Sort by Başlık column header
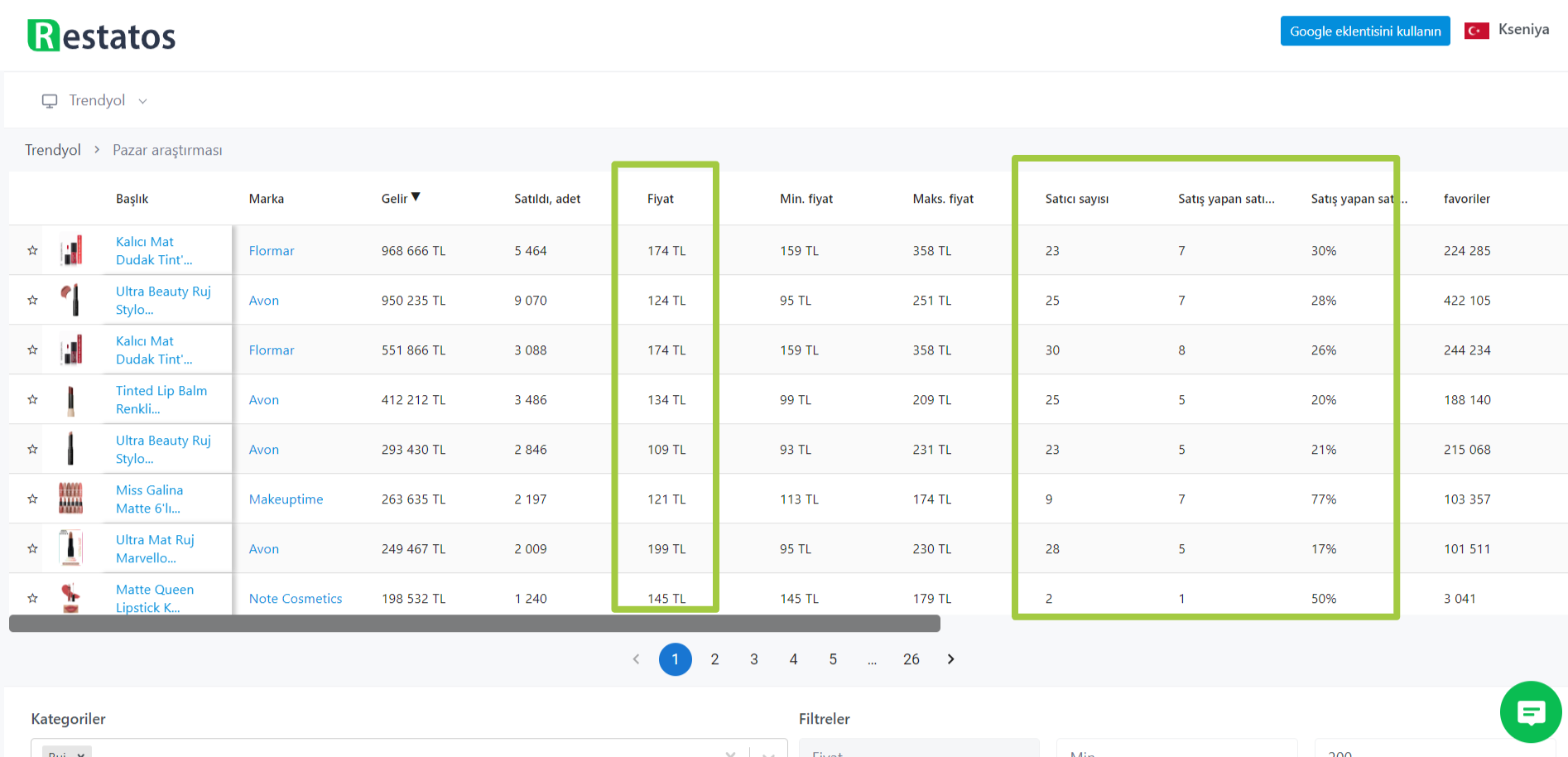The height and width of the screenshot is (757, 1568). point(132,199)
